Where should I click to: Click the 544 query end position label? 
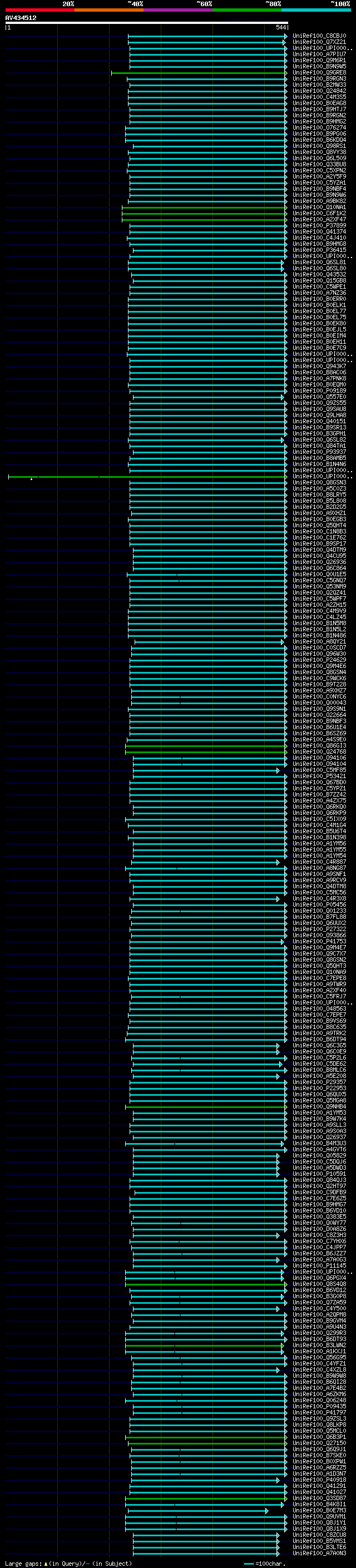point(280,27)
